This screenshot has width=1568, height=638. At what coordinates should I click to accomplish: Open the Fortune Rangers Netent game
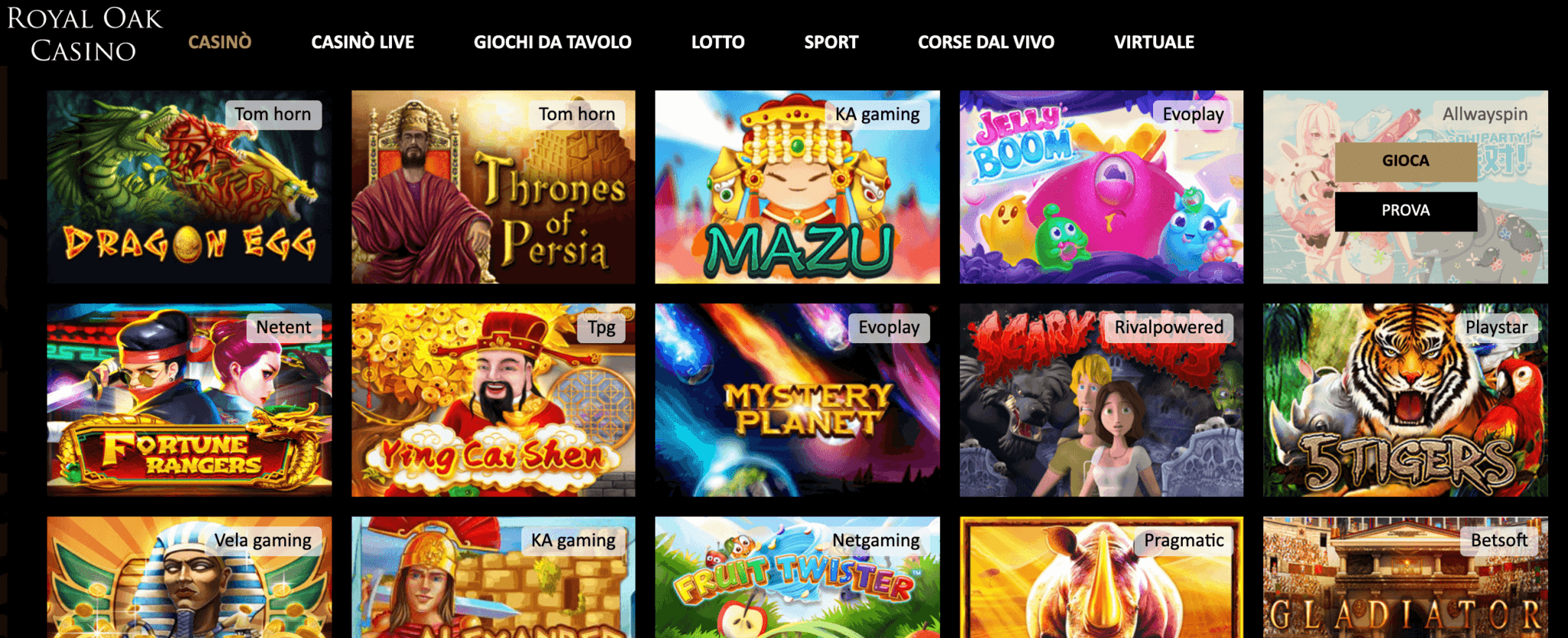point(189,400)
